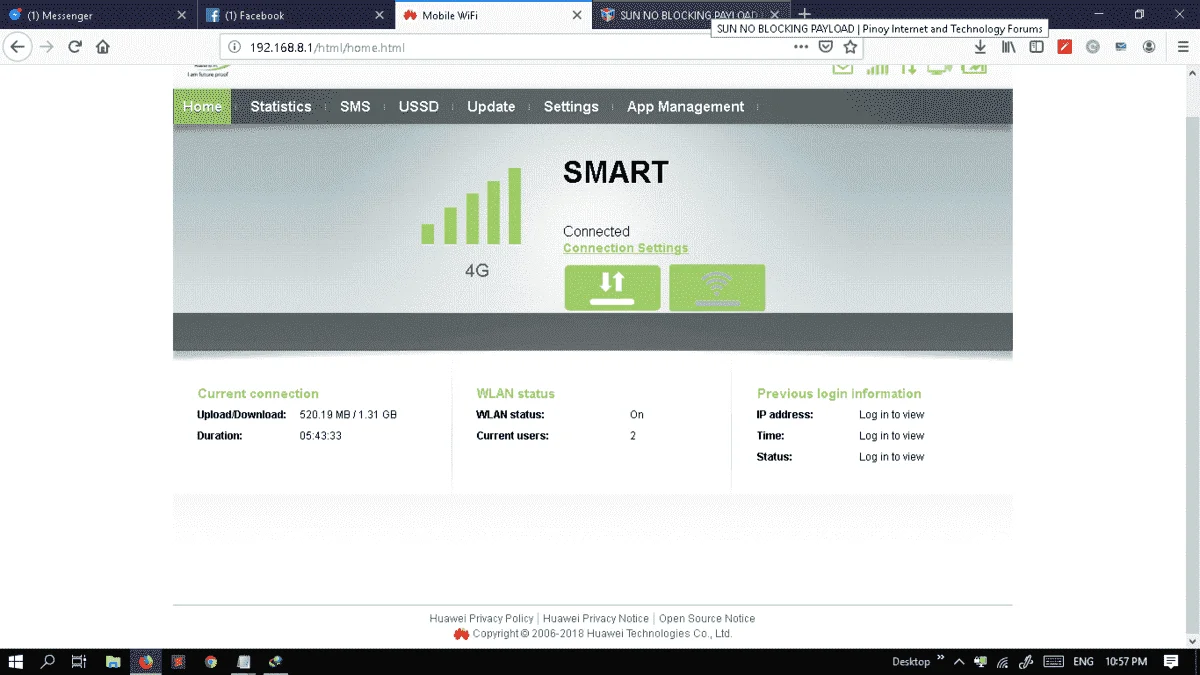Click Log in to view beside Status
Viewport: 1200px width, 675px height.
coord(891,457)
